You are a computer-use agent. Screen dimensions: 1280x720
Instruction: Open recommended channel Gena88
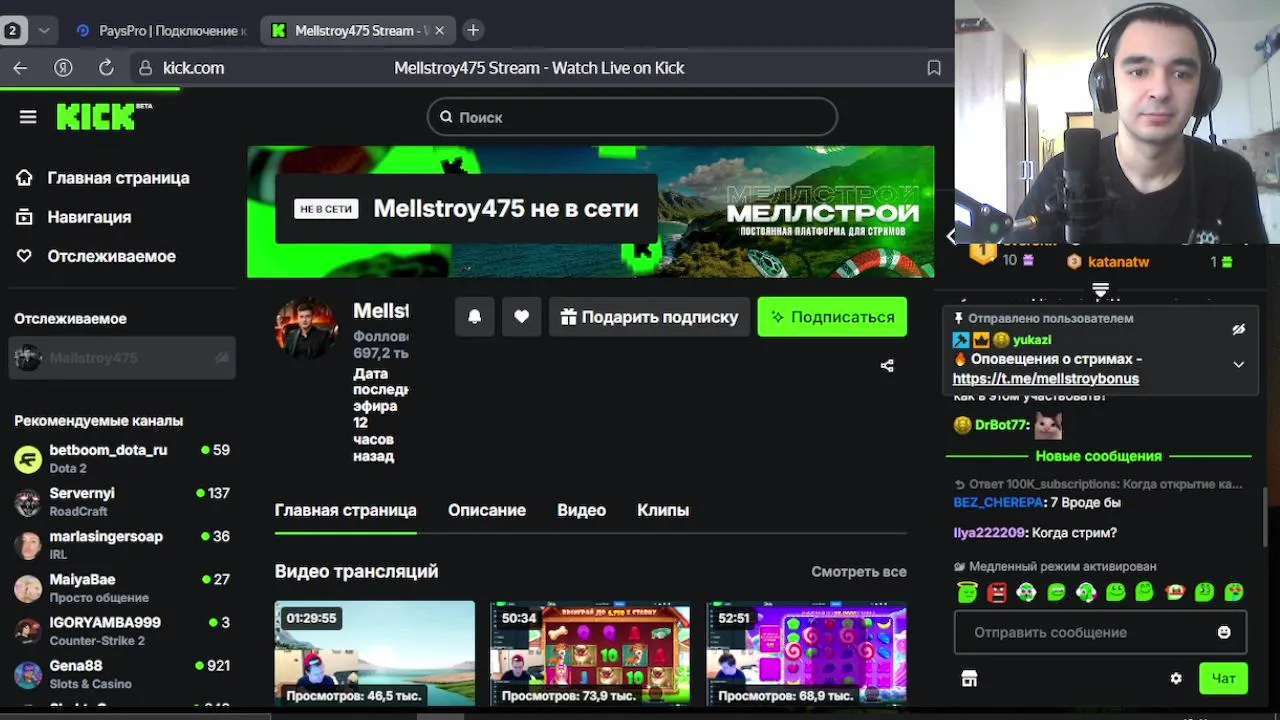122,673
